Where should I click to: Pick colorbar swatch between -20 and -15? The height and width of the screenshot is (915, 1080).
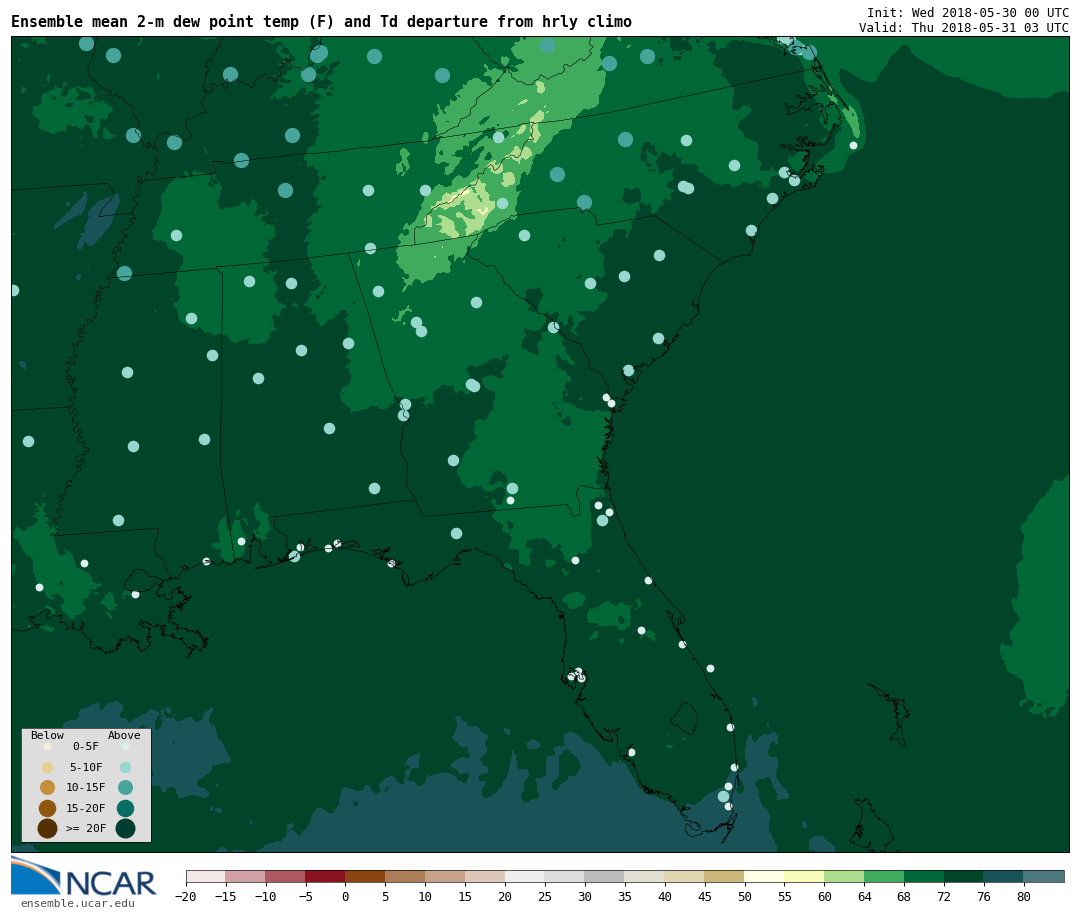coord(206,876)
